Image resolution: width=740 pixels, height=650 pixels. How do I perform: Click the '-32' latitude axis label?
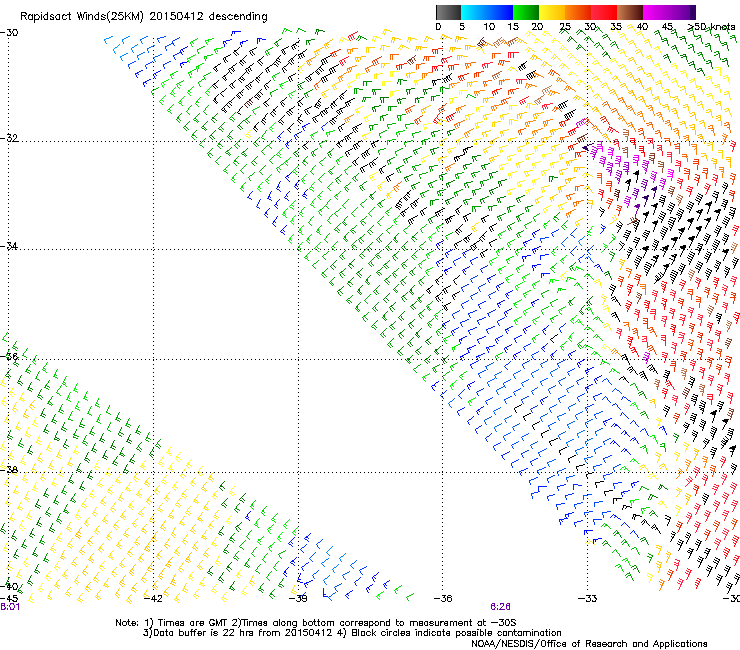tap(9, 138)
